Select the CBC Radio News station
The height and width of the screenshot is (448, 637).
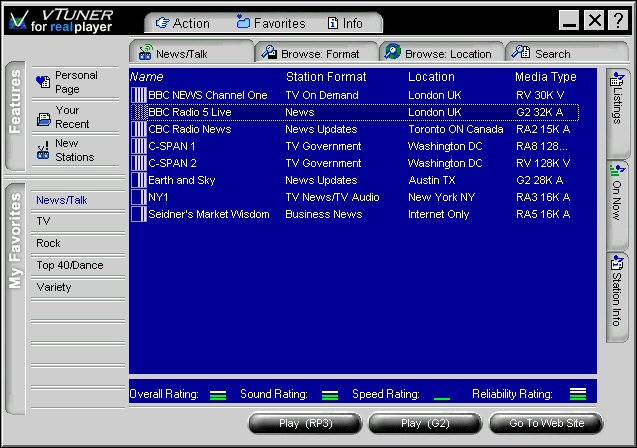(x=355, y=129)
